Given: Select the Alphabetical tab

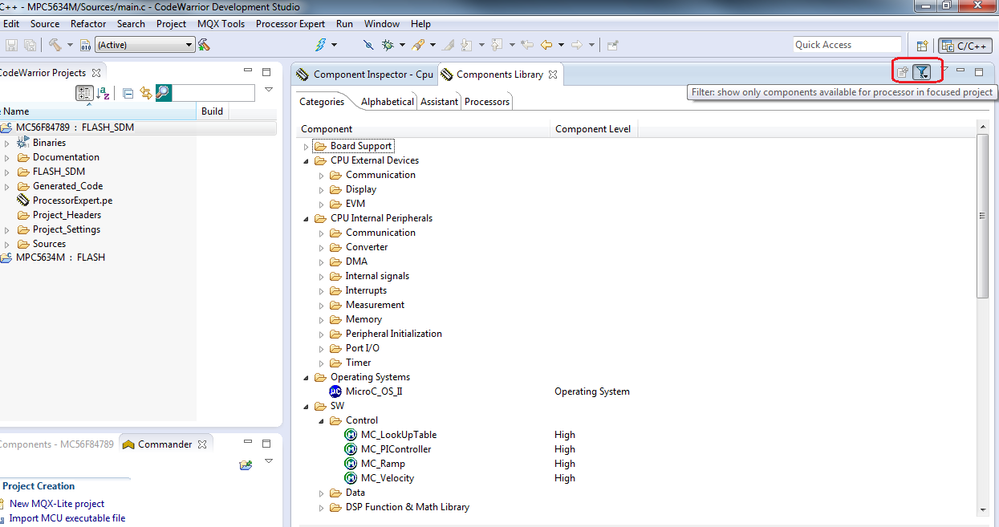Looking at the screenshot, I should pos(387,101).
